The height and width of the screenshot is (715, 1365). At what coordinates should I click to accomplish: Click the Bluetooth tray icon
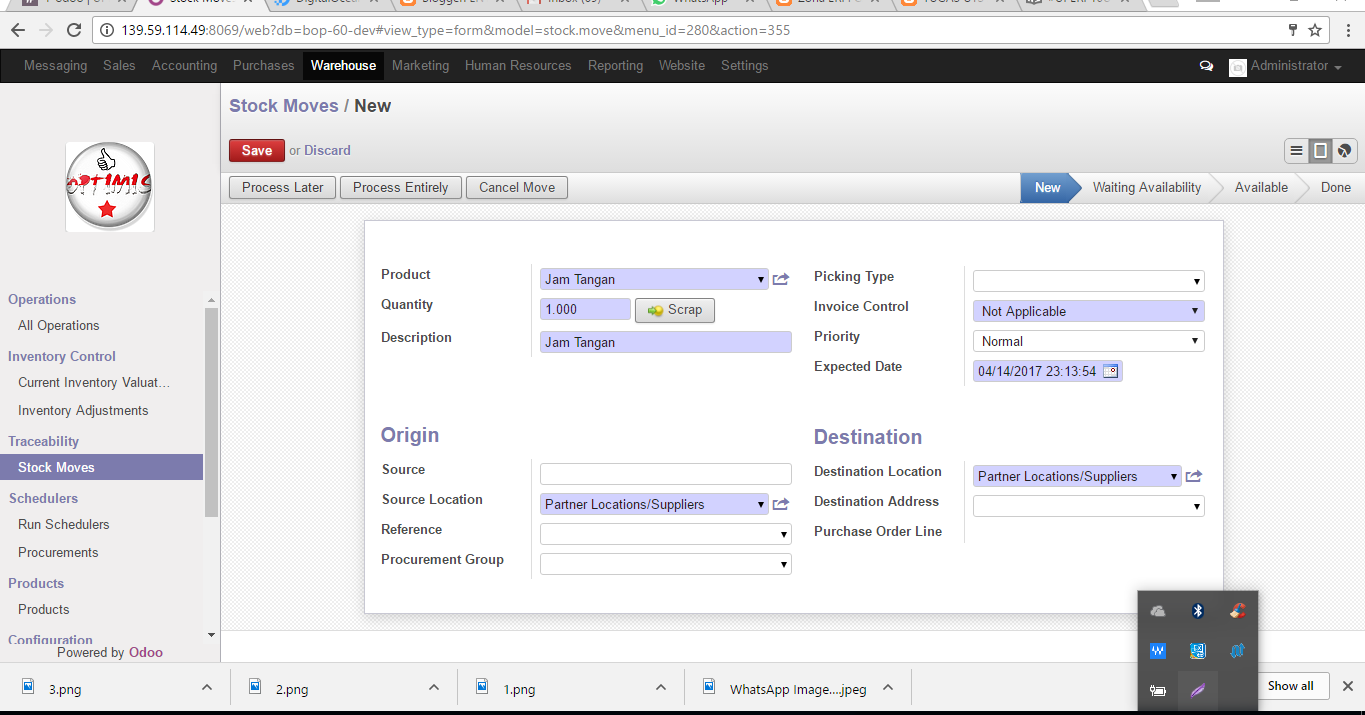pyautogui.click(x=1197, y=611)
